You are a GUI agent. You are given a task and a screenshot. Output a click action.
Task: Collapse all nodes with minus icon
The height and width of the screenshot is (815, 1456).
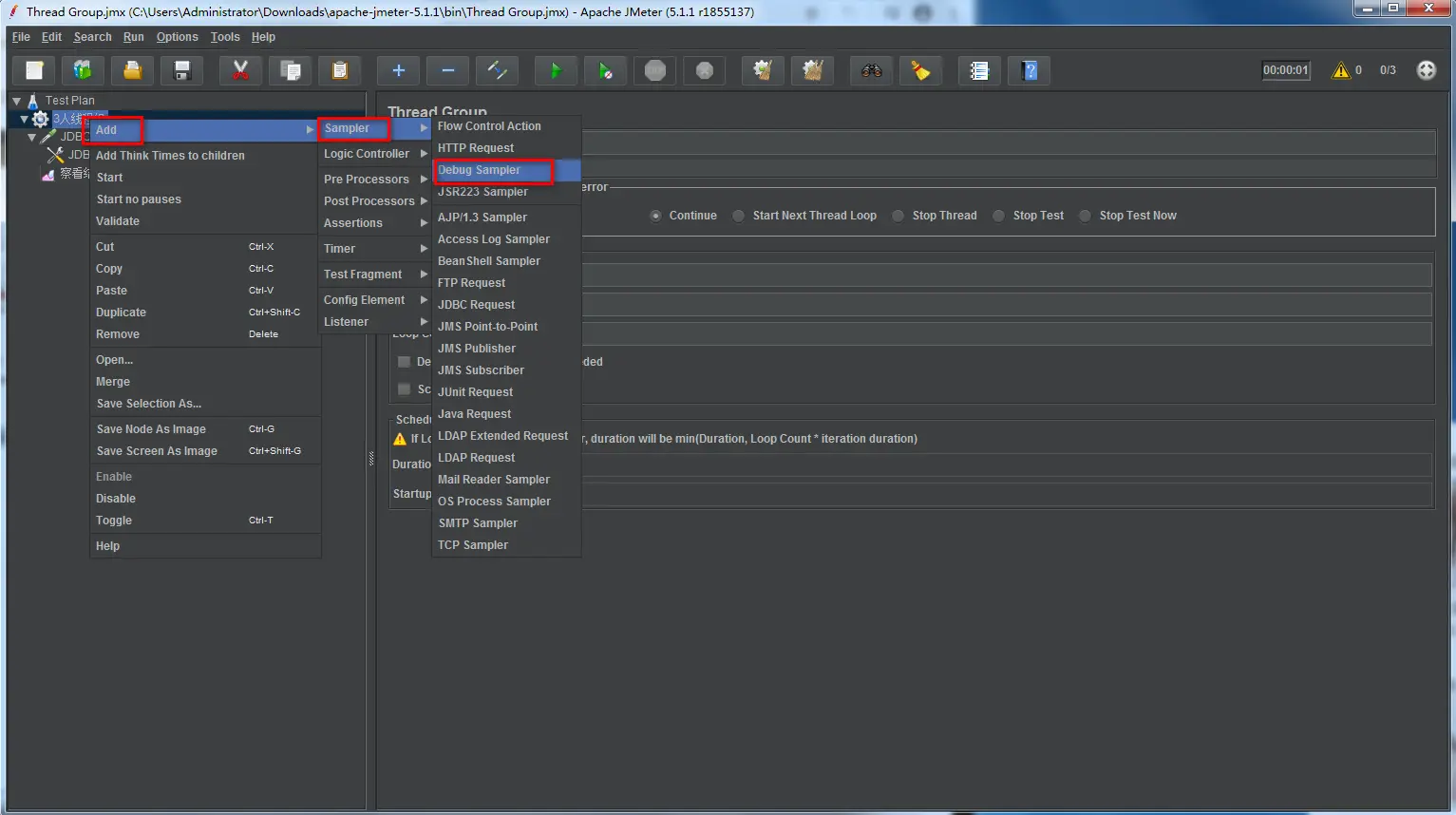[x=447, y=70]
